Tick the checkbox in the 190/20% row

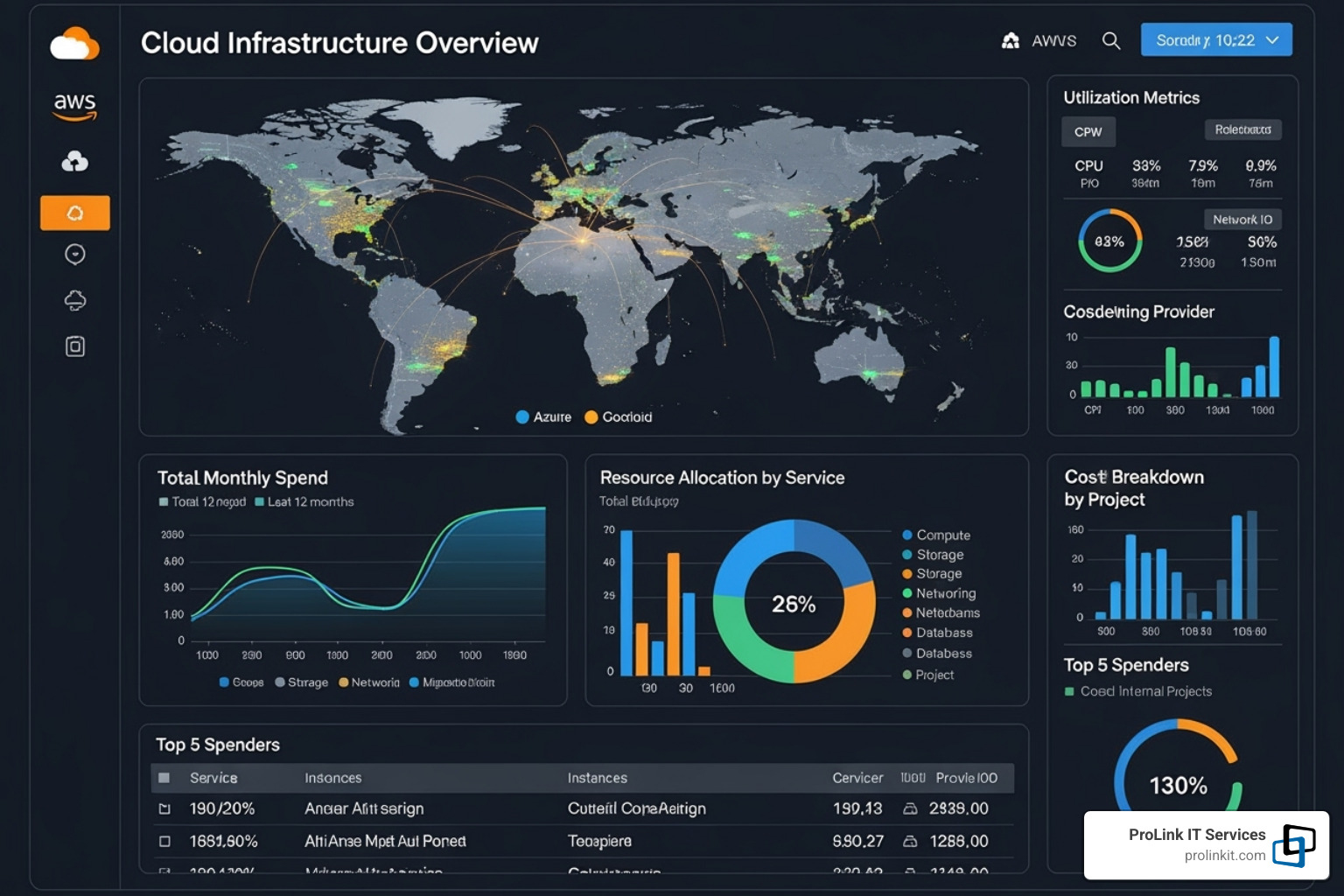pos(164,808)
